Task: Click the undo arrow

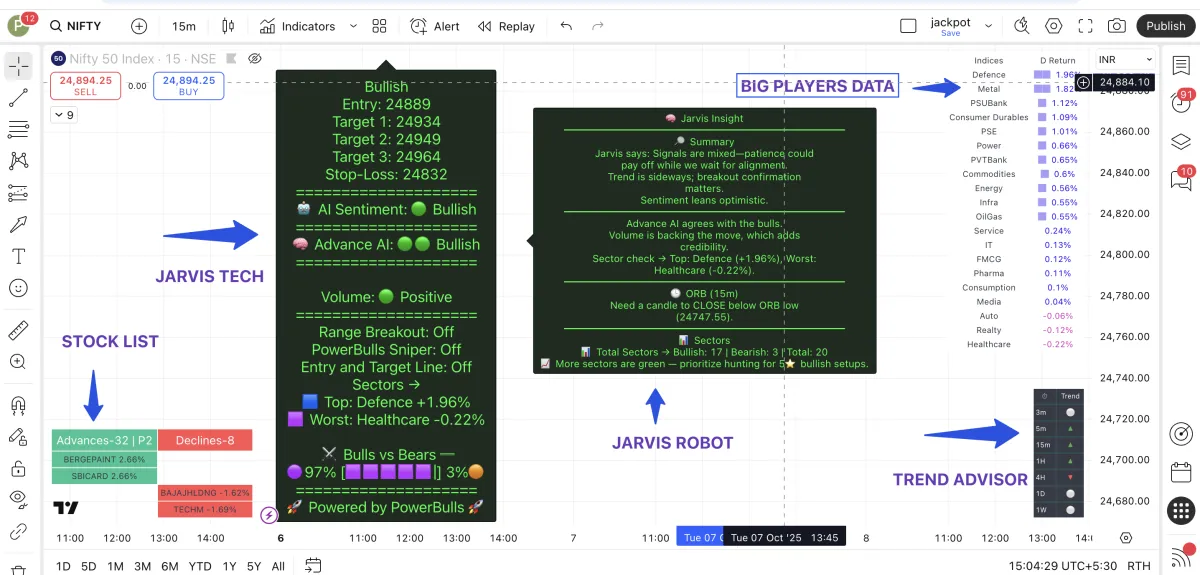Action: (566, 26)
